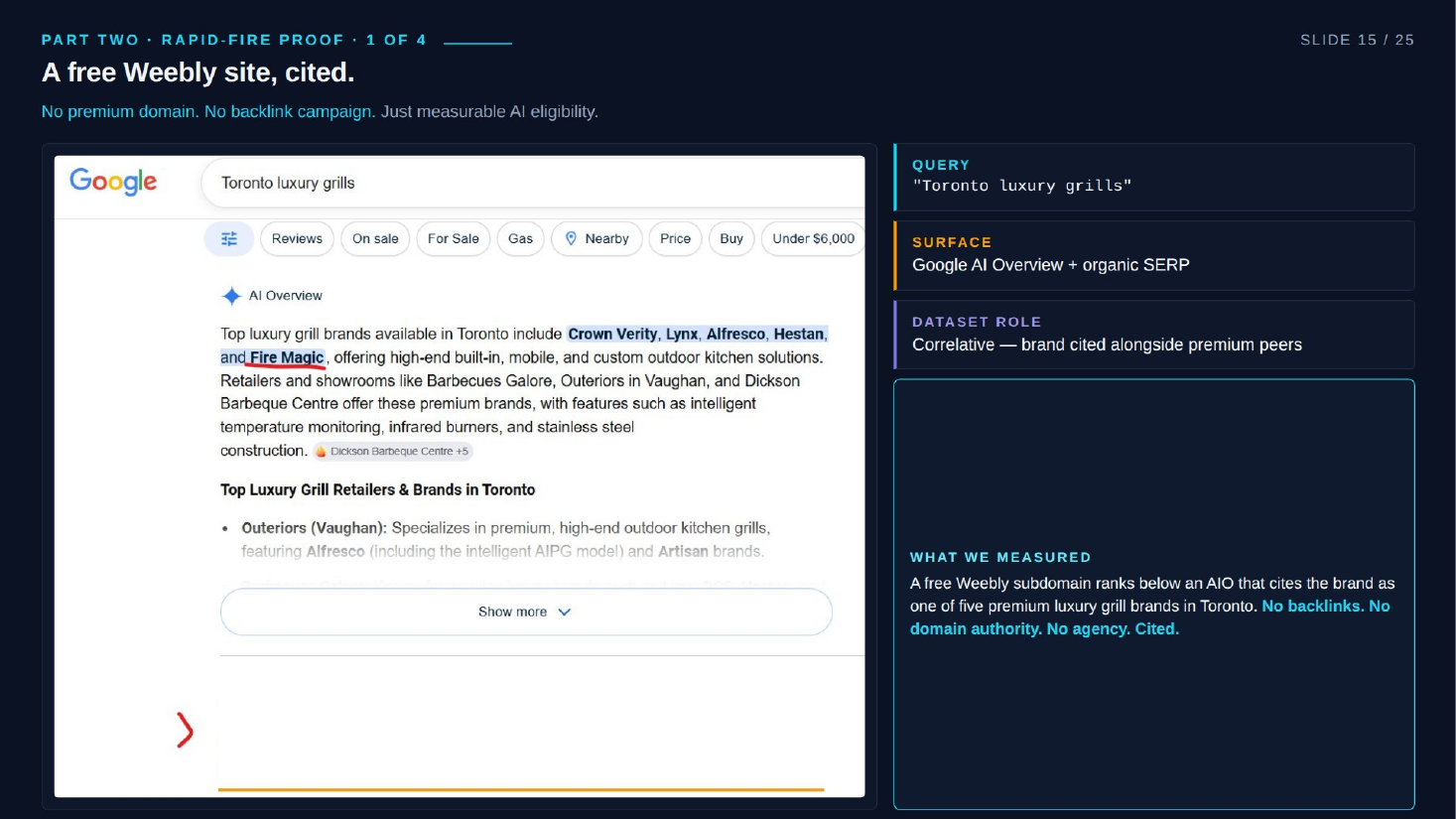Select the For Sale filter chip
This screenshot has width=1456, height=819.
[454, 238]
